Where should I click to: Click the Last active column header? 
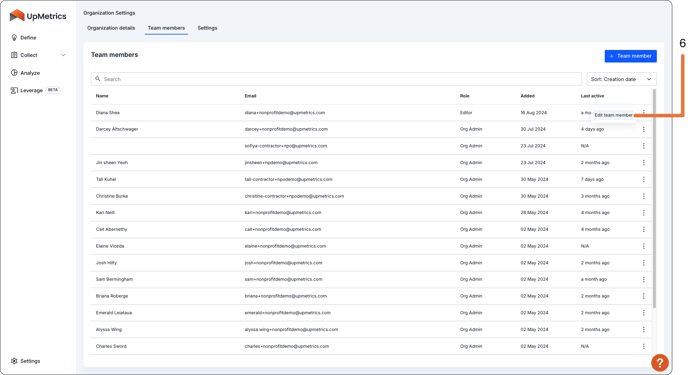pos(592,96)
